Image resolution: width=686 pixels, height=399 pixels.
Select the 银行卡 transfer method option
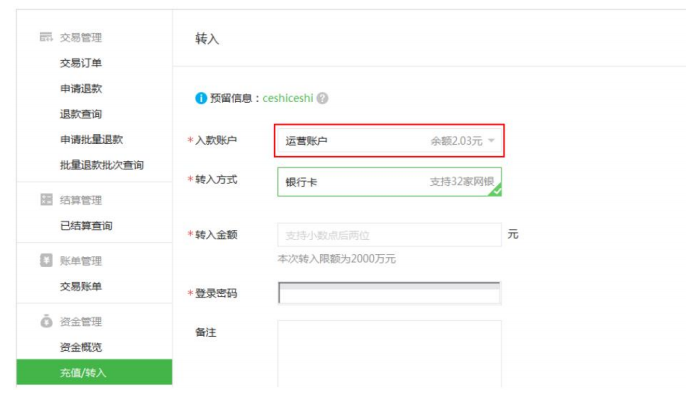tap(389, 182)
